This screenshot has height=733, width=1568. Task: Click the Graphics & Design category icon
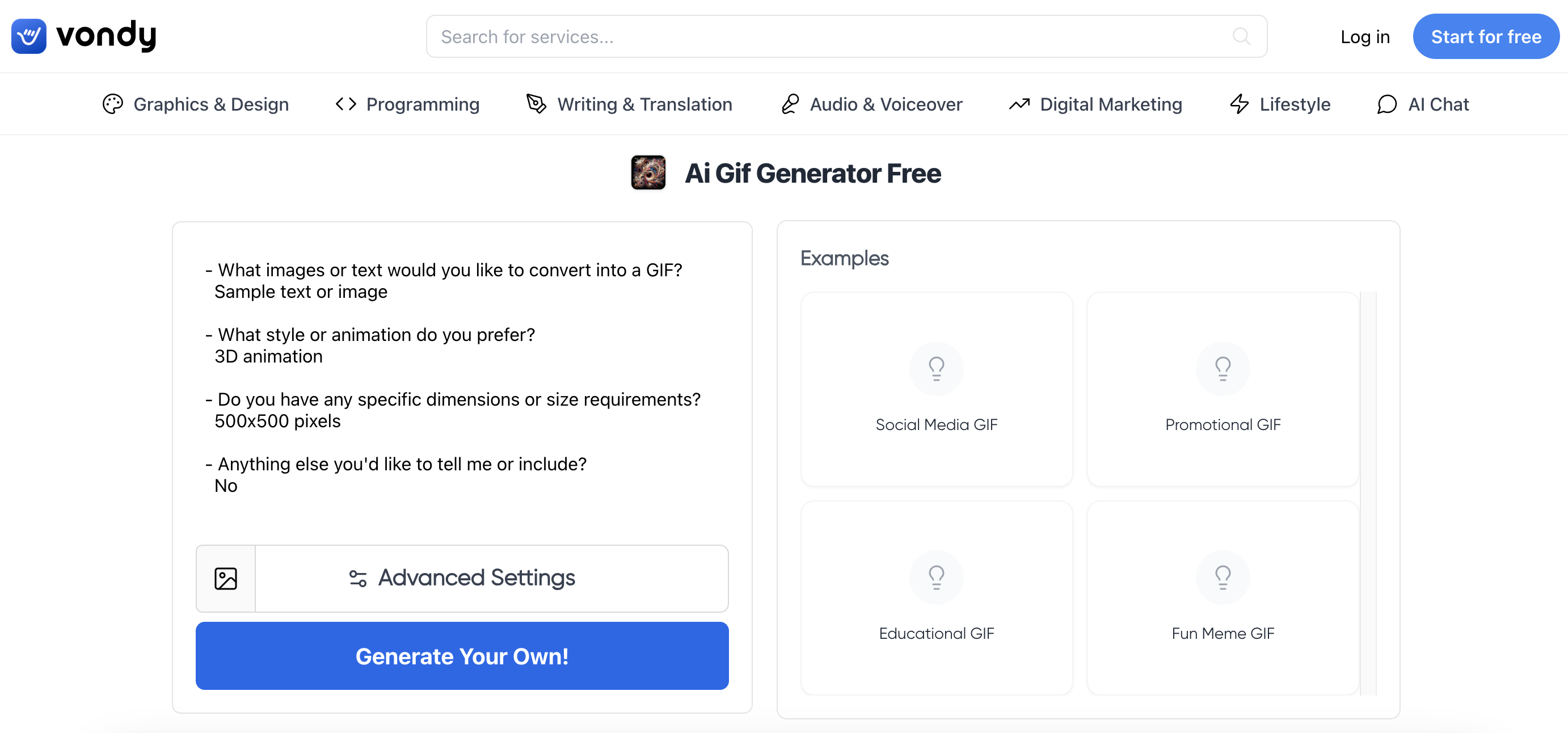coord(112,104)
